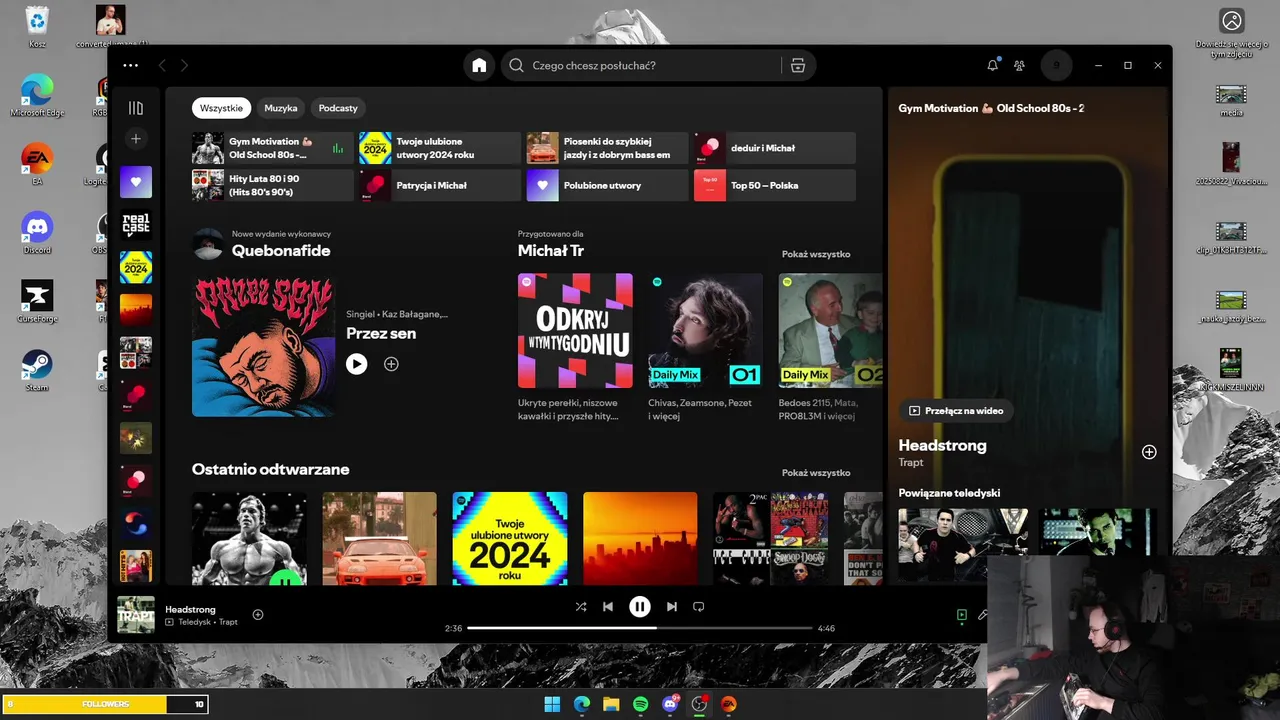The width and height of the screenshot is (1280, 720).
Task: Open Gym Motivation Old School 80s shortcut
Action: (272, 148)
